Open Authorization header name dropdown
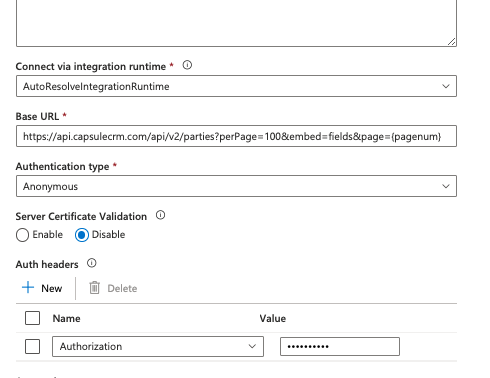 (158, 346)
